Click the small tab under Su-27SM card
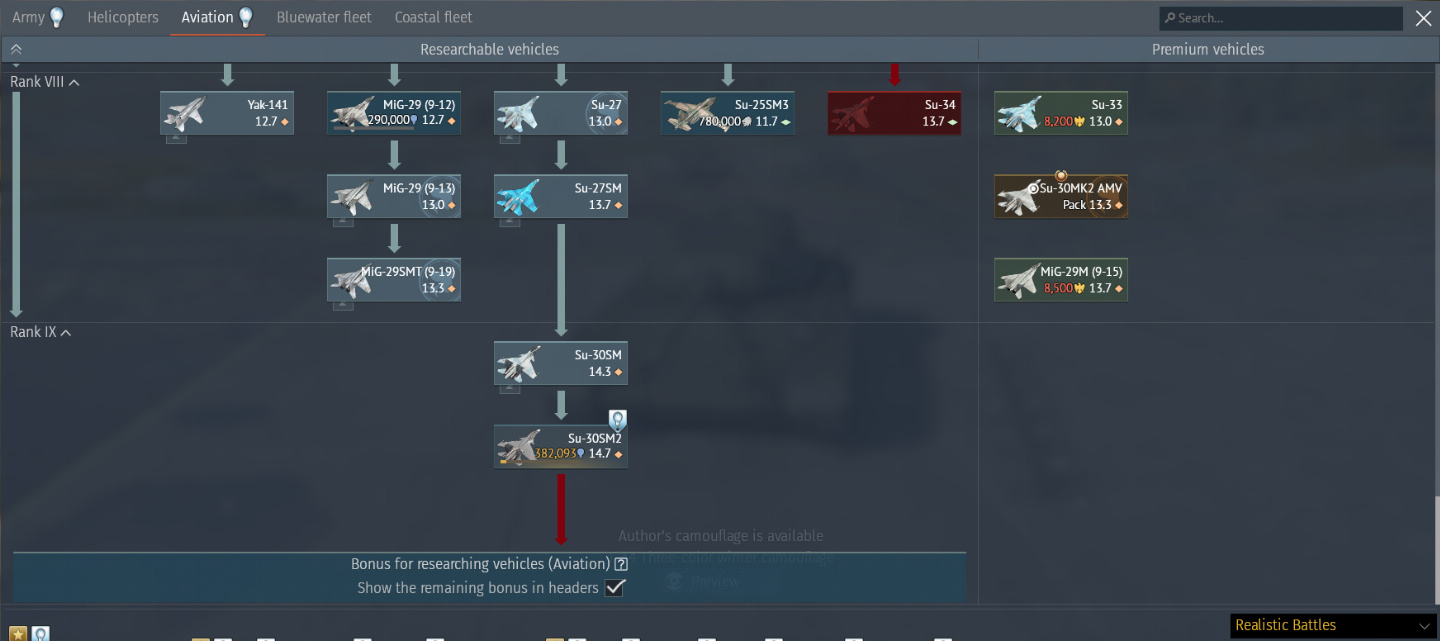 (x=509, y=222)
